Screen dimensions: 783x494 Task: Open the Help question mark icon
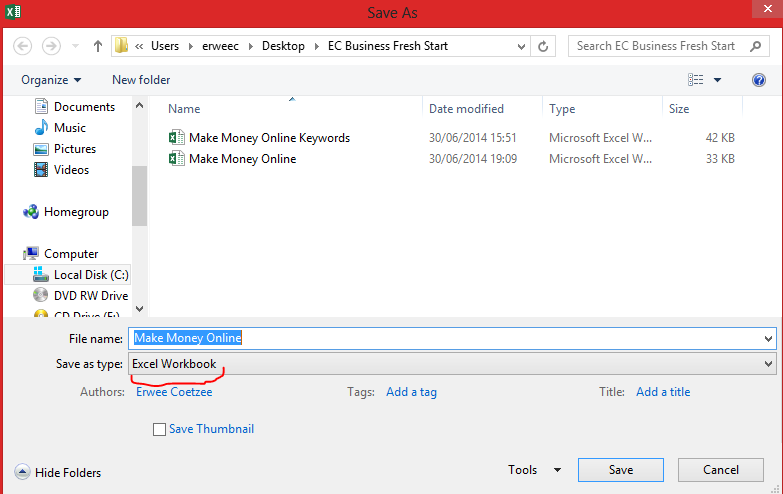pyautogui.click(x=758, y=80)
